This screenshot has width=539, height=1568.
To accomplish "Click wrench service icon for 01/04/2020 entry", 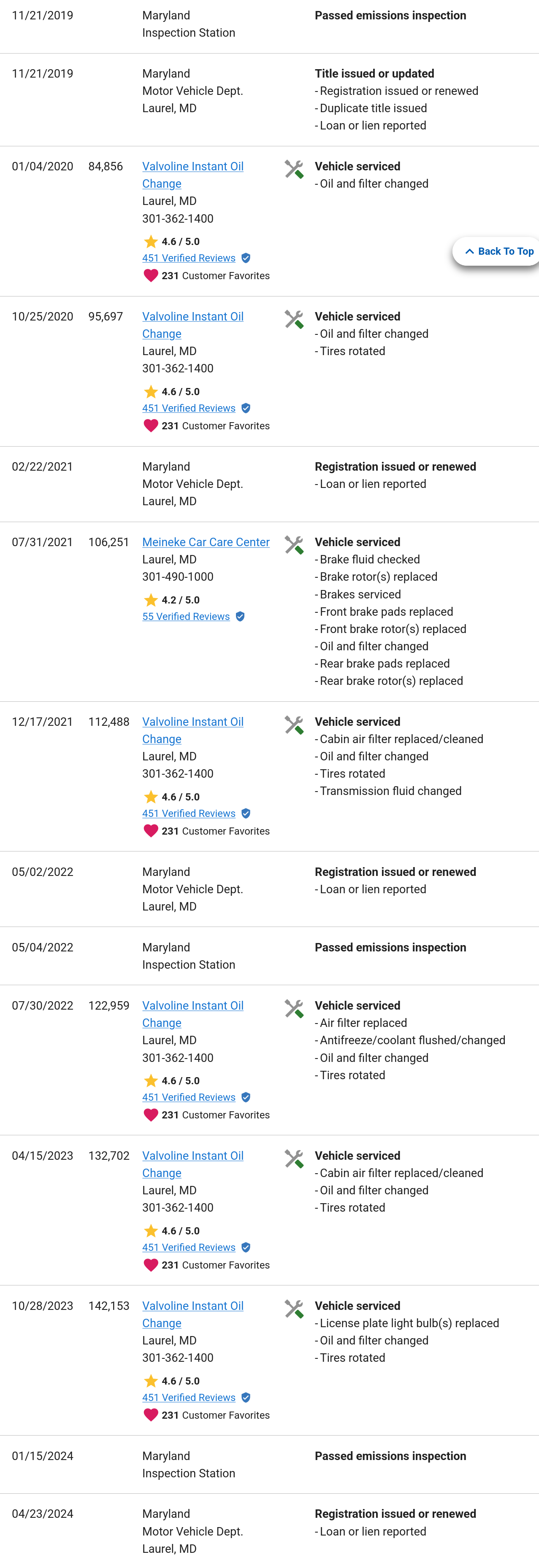I will coord(293,169).
